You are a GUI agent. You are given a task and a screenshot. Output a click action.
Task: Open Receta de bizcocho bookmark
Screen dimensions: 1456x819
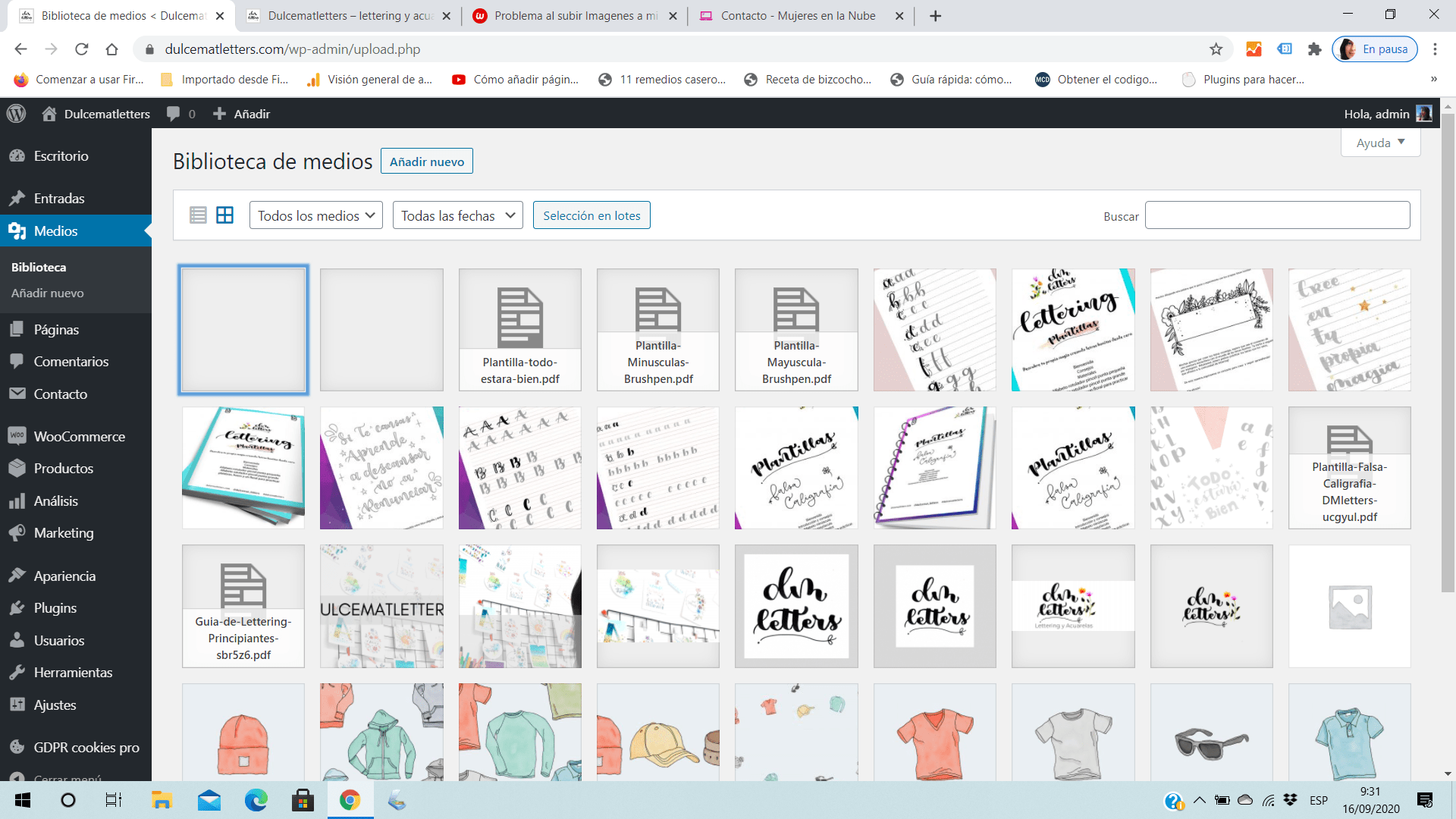point(808,79)
